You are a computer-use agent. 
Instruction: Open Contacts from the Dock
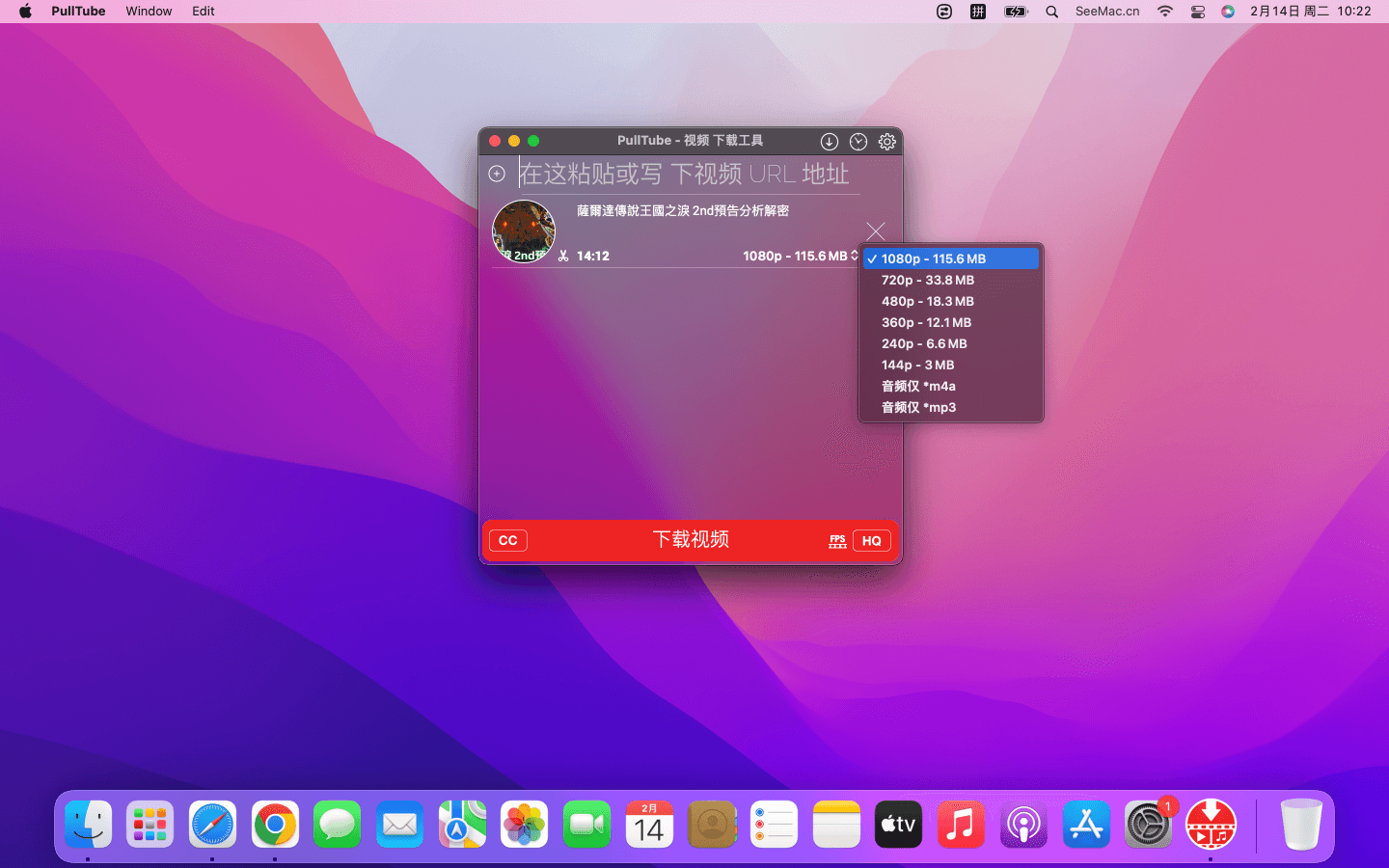(x=712, y=825)
